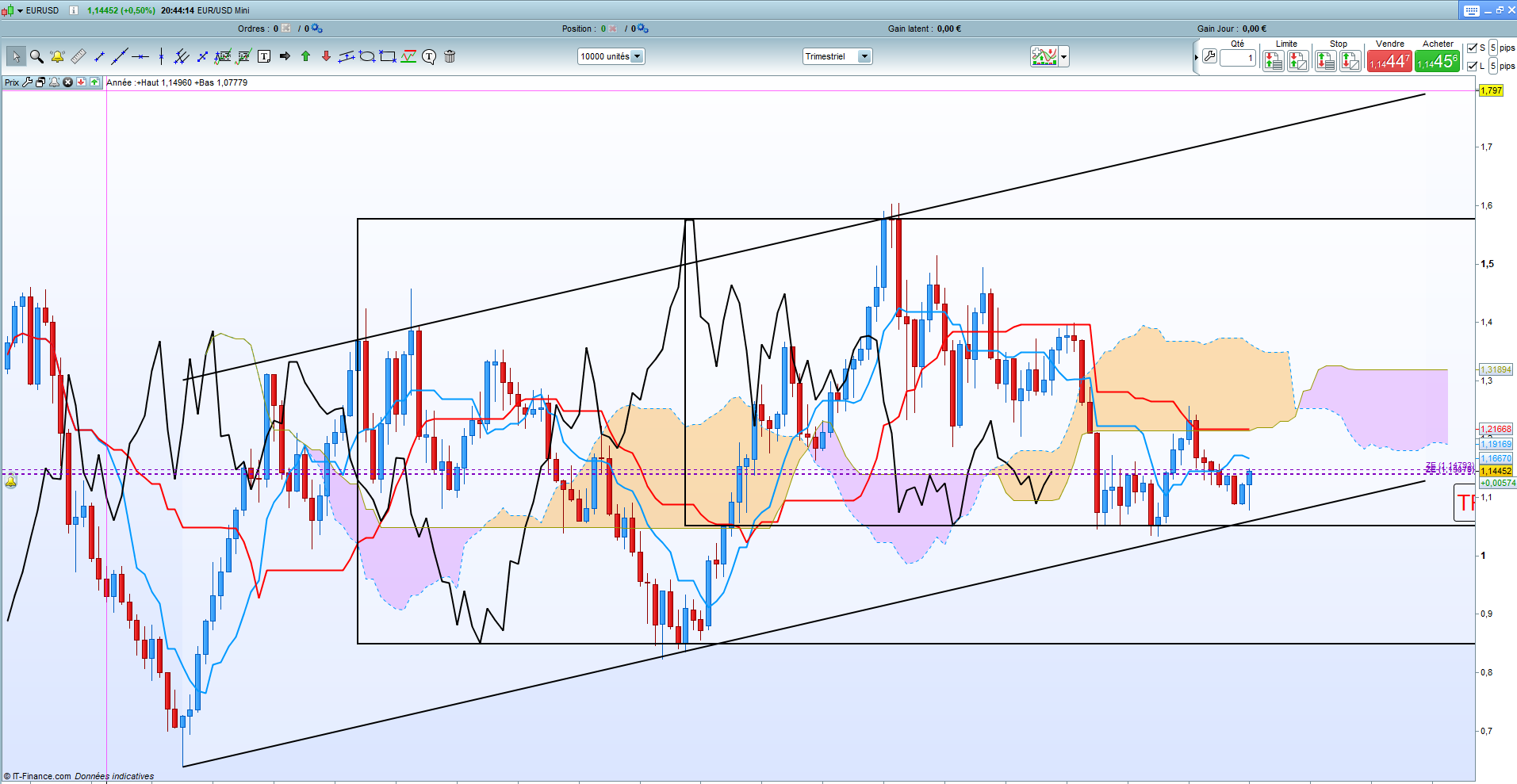Open Prix panel wrench settings
Image resolution: width=1517 pixels, height=784 pixels.
pyautogui.click(x=28, y=82)
